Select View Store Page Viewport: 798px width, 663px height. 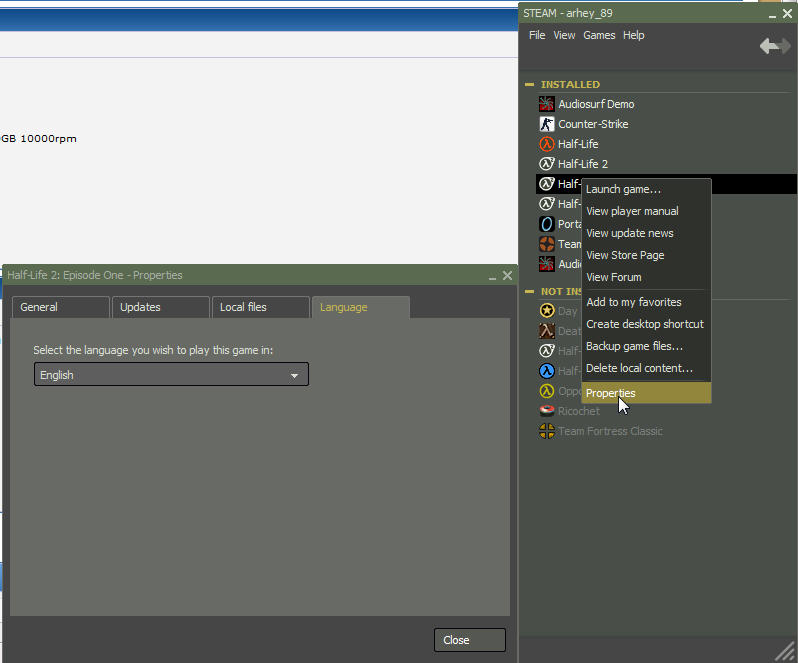click(646, 255)
